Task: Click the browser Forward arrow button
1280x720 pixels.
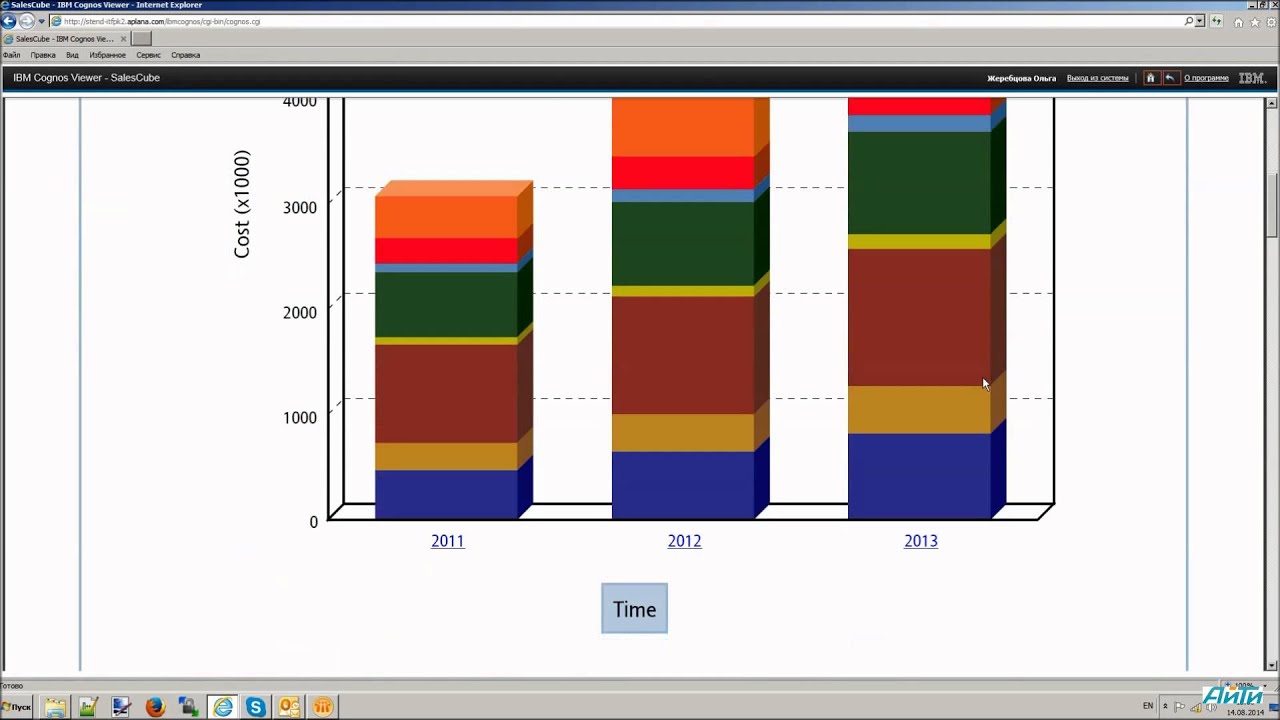Action: click(x=27, y=21)
